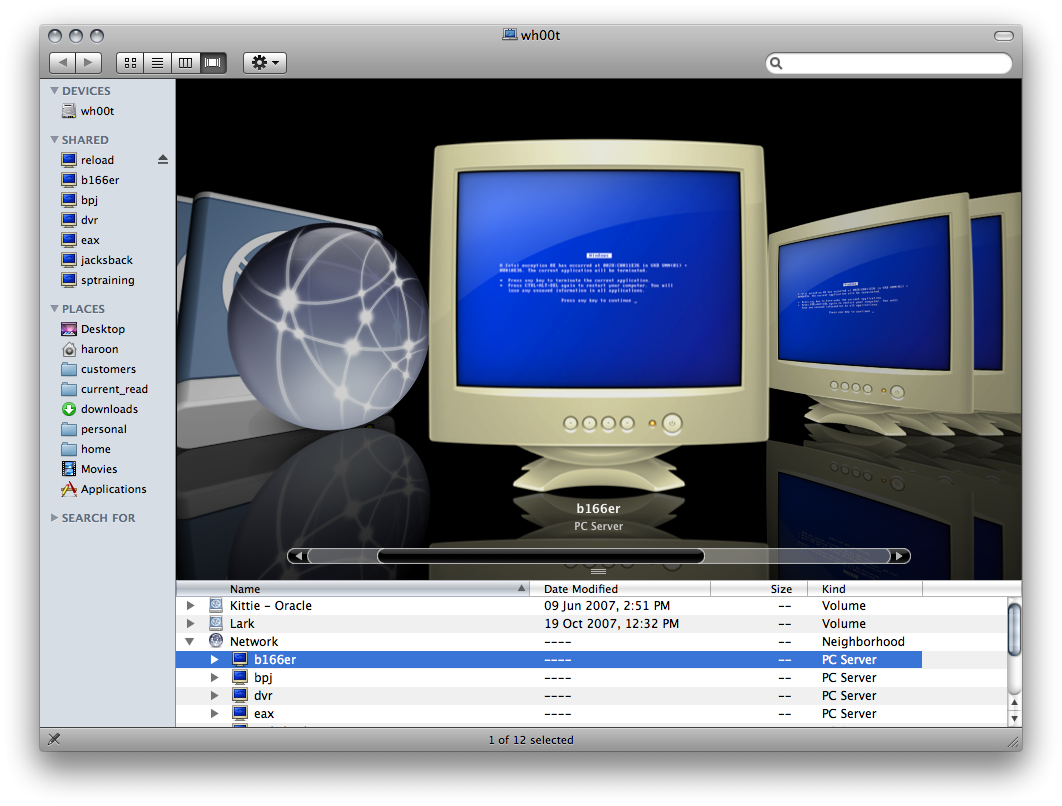Collapse the Network row in list
Image resolution: width=1062 pixels, height=806 pixels.
pos(190,642)
